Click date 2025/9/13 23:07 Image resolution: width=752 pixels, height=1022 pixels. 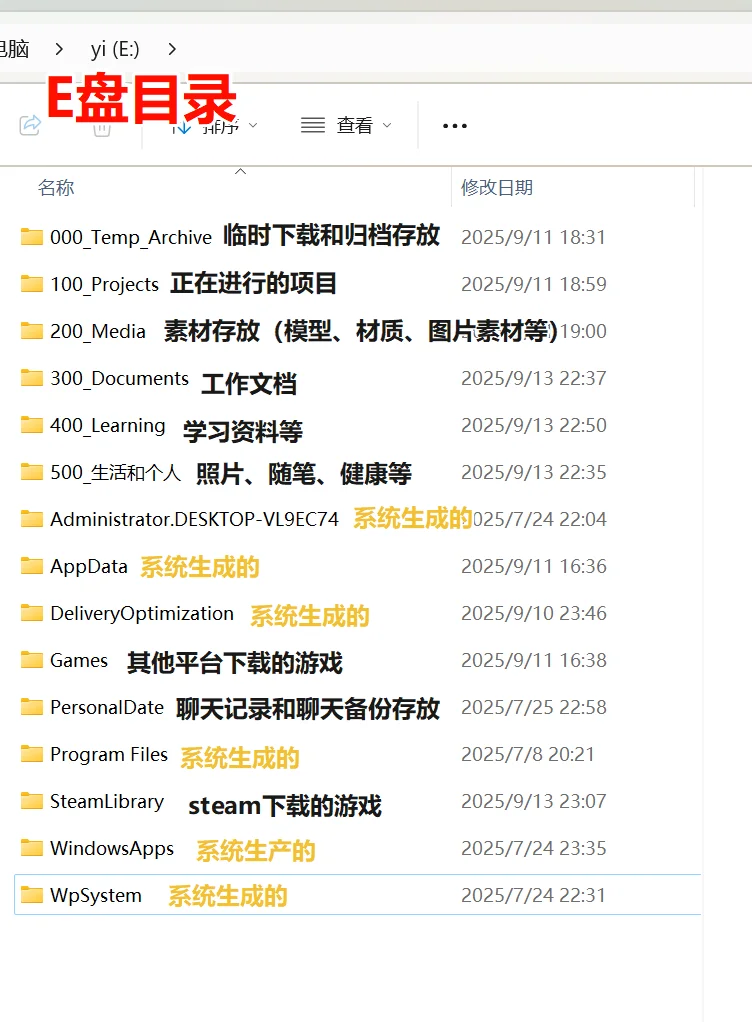pos(534,801)
